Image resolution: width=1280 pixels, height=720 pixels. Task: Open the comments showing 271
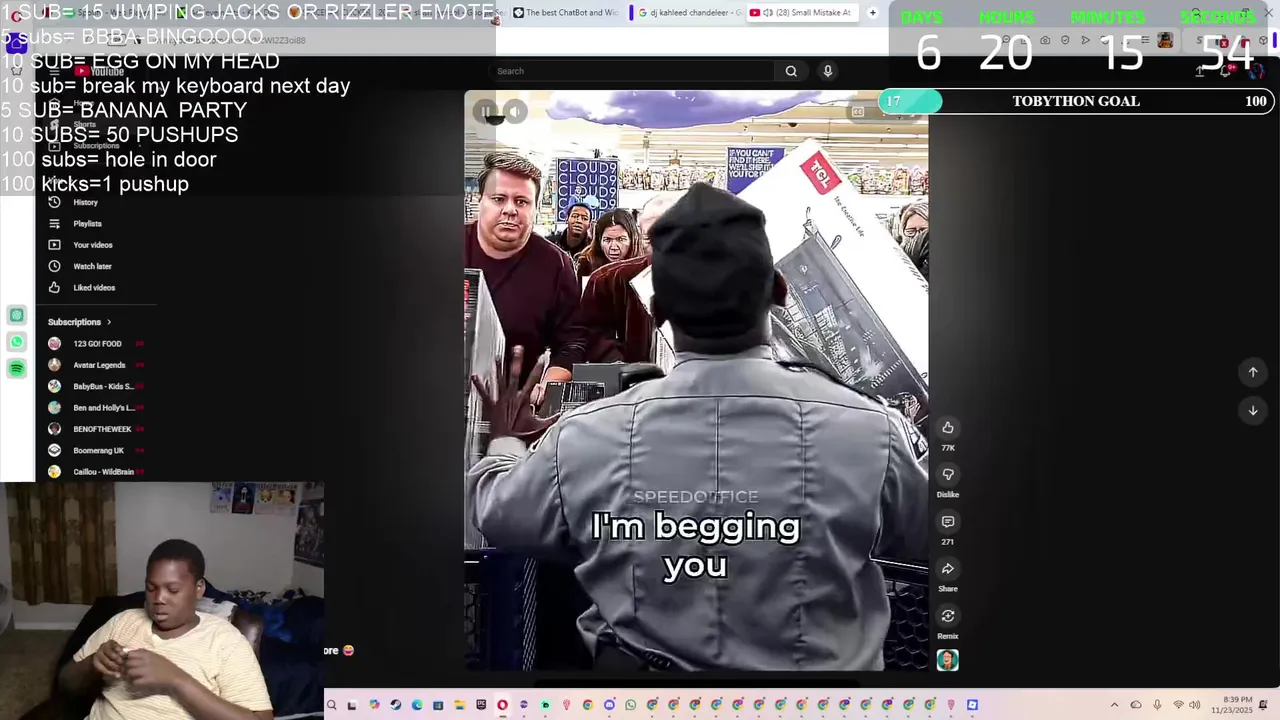tap(948, 522)
